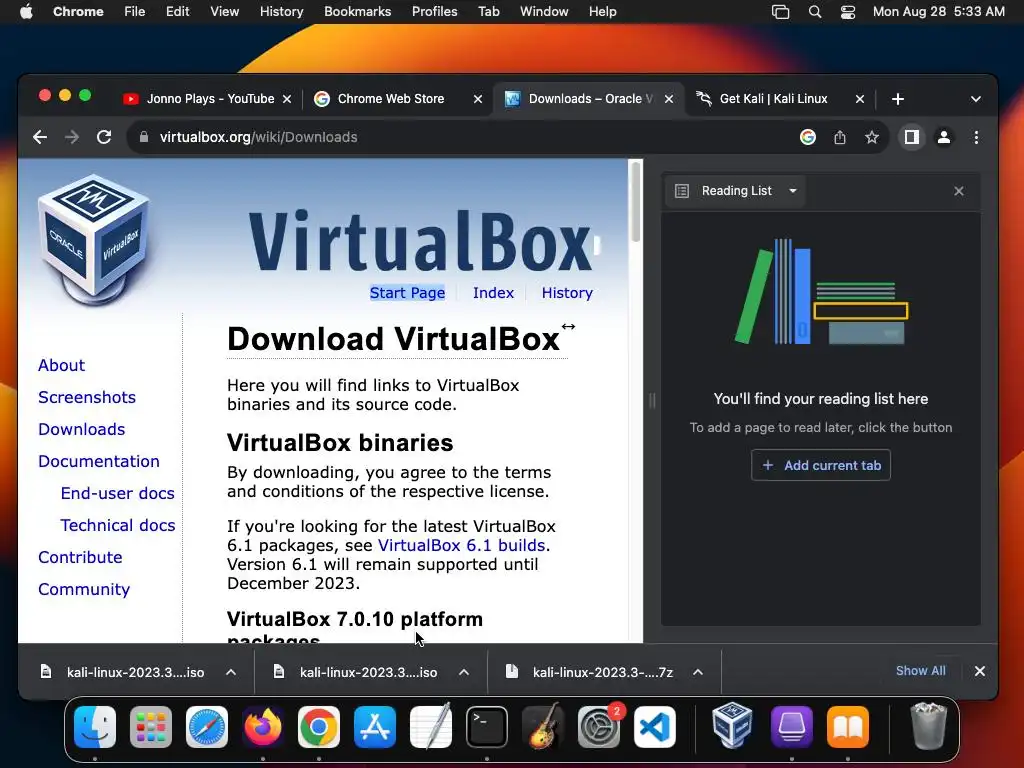Expand options for second kali-linux iso download
The width and height of the screenshot is (1024, 768).
tap(464, 672)
